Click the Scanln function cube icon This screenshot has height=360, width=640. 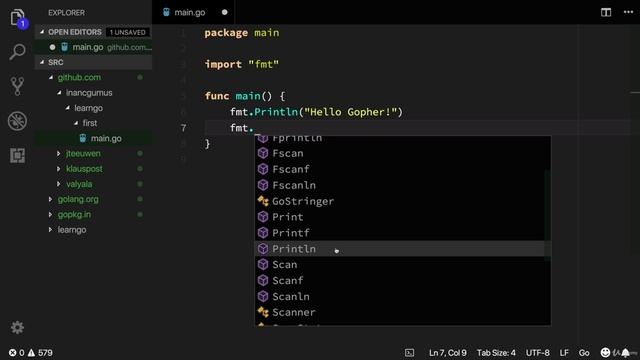263,296
